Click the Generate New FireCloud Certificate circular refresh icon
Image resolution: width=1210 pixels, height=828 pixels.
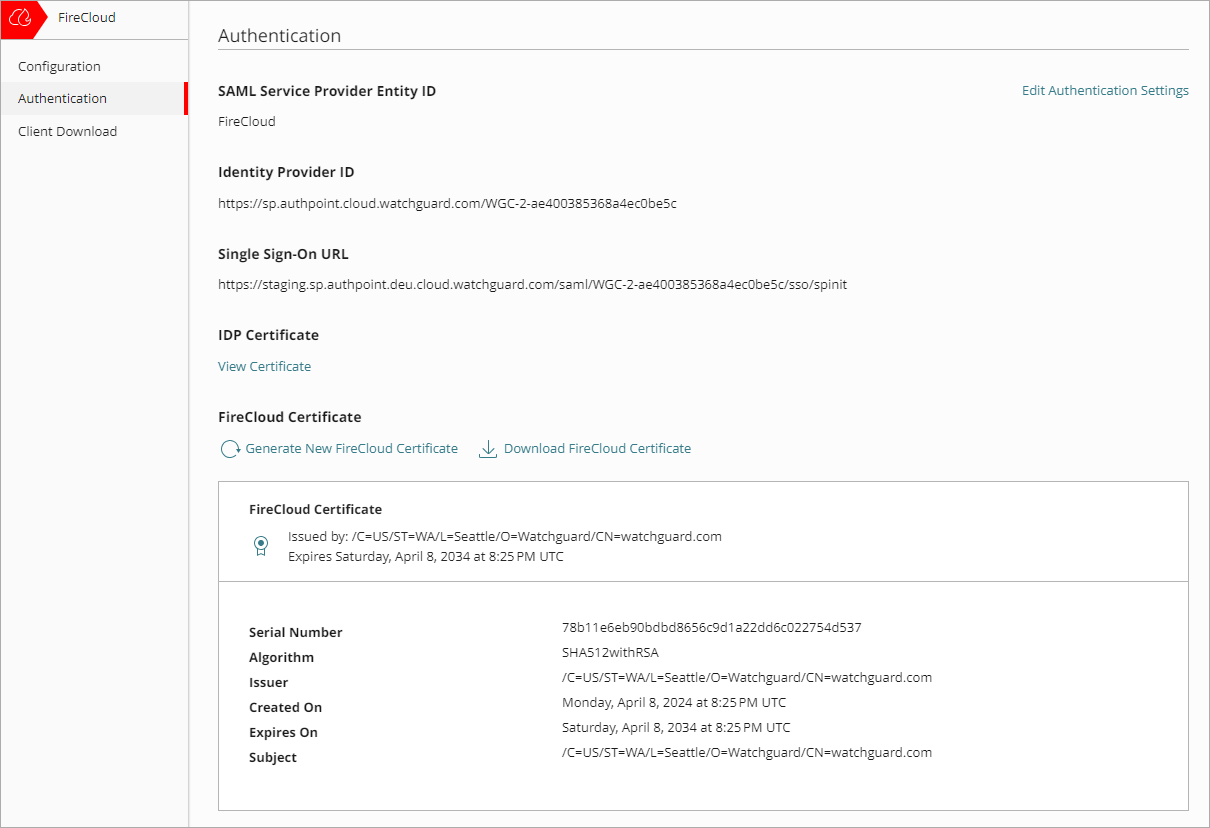230,449
